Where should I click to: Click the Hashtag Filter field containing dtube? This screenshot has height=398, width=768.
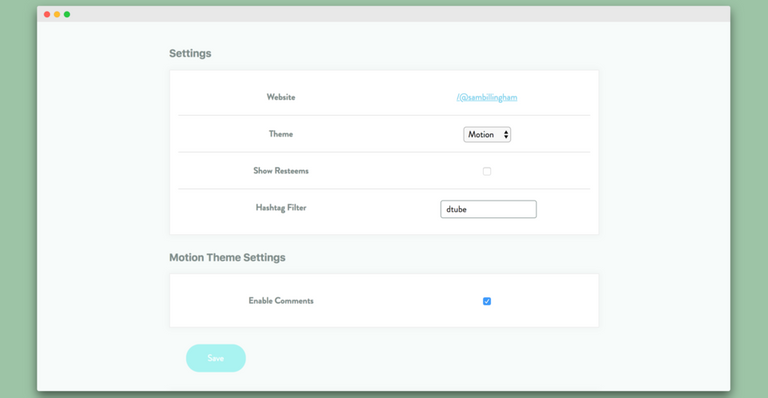[488, 209]
